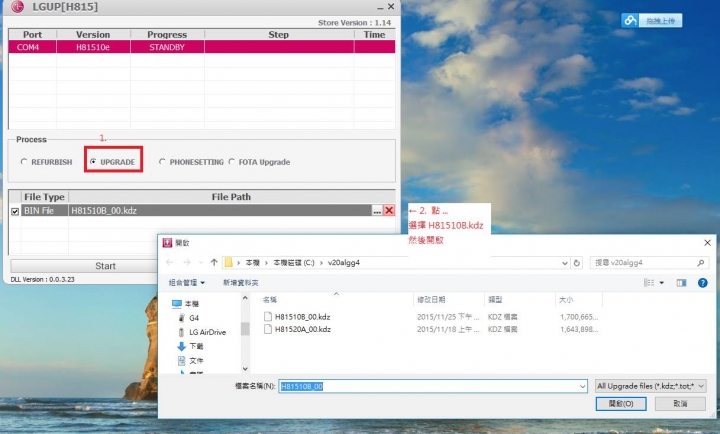Click the 開啟(O) open button
Screen dimensions: 720x434
click(621, 404)
